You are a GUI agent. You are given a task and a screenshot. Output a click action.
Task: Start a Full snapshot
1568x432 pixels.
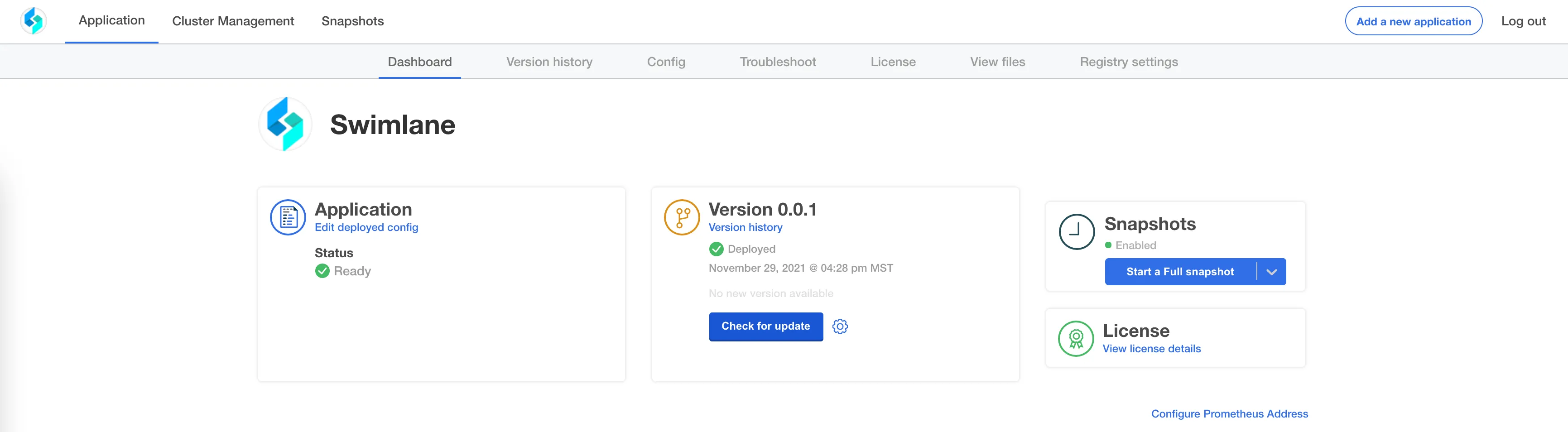pyautogui.click(x=1180, y=272)
